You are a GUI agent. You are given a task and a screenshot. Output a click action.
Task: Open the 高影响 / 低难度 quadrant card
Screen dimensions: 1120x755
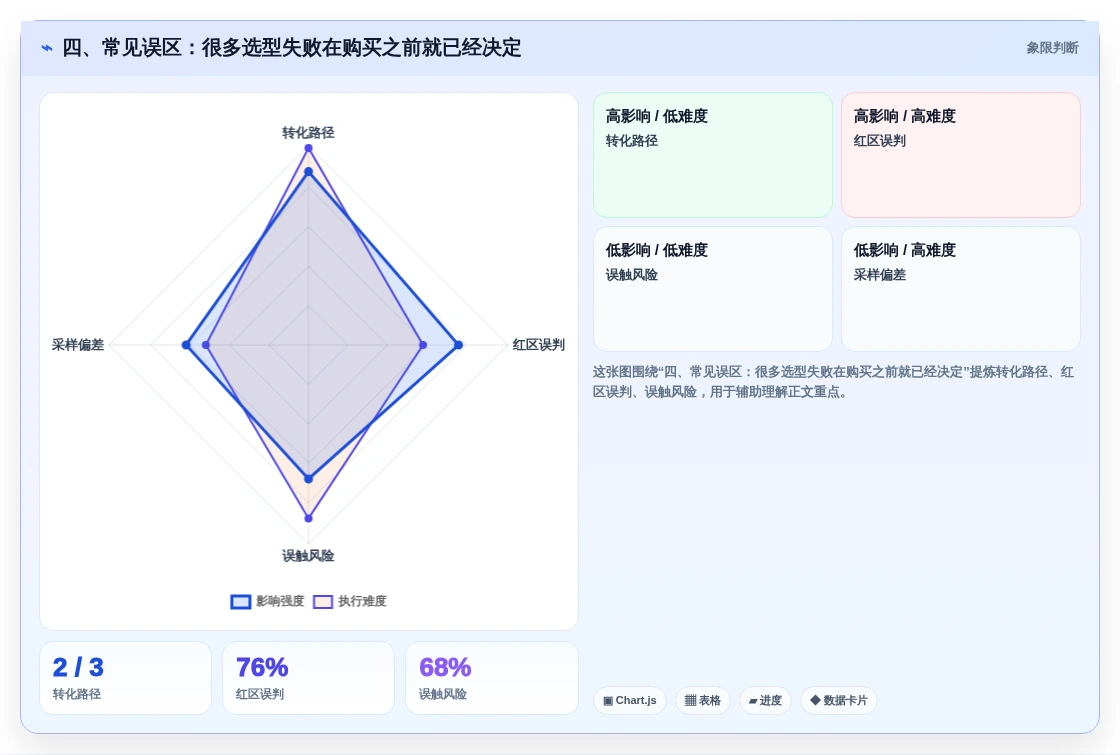pyautogui.click(x=713, y=155)
